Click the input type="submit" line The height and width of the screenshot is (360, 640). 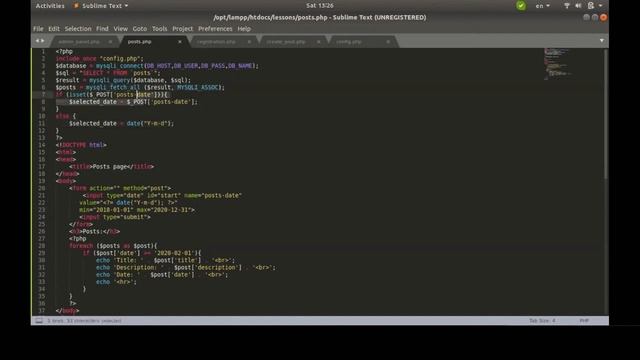(115, 217)
